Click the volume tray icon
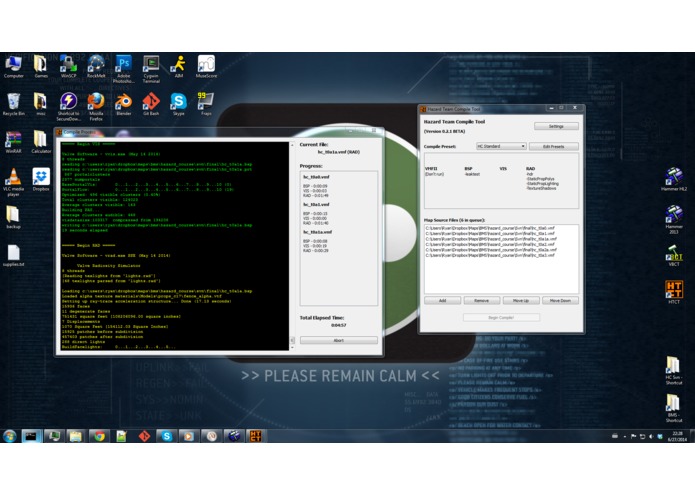The width and height of the screenshot is (695, 494). click(650, 436)
